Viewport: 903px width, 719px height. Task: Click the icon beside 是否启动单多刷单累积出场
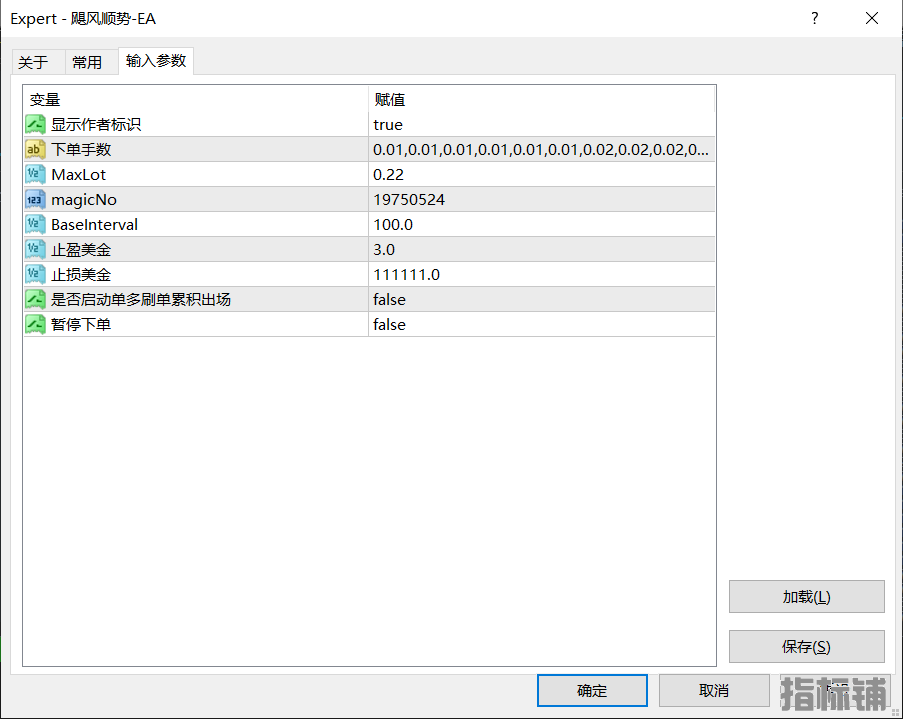36,300
